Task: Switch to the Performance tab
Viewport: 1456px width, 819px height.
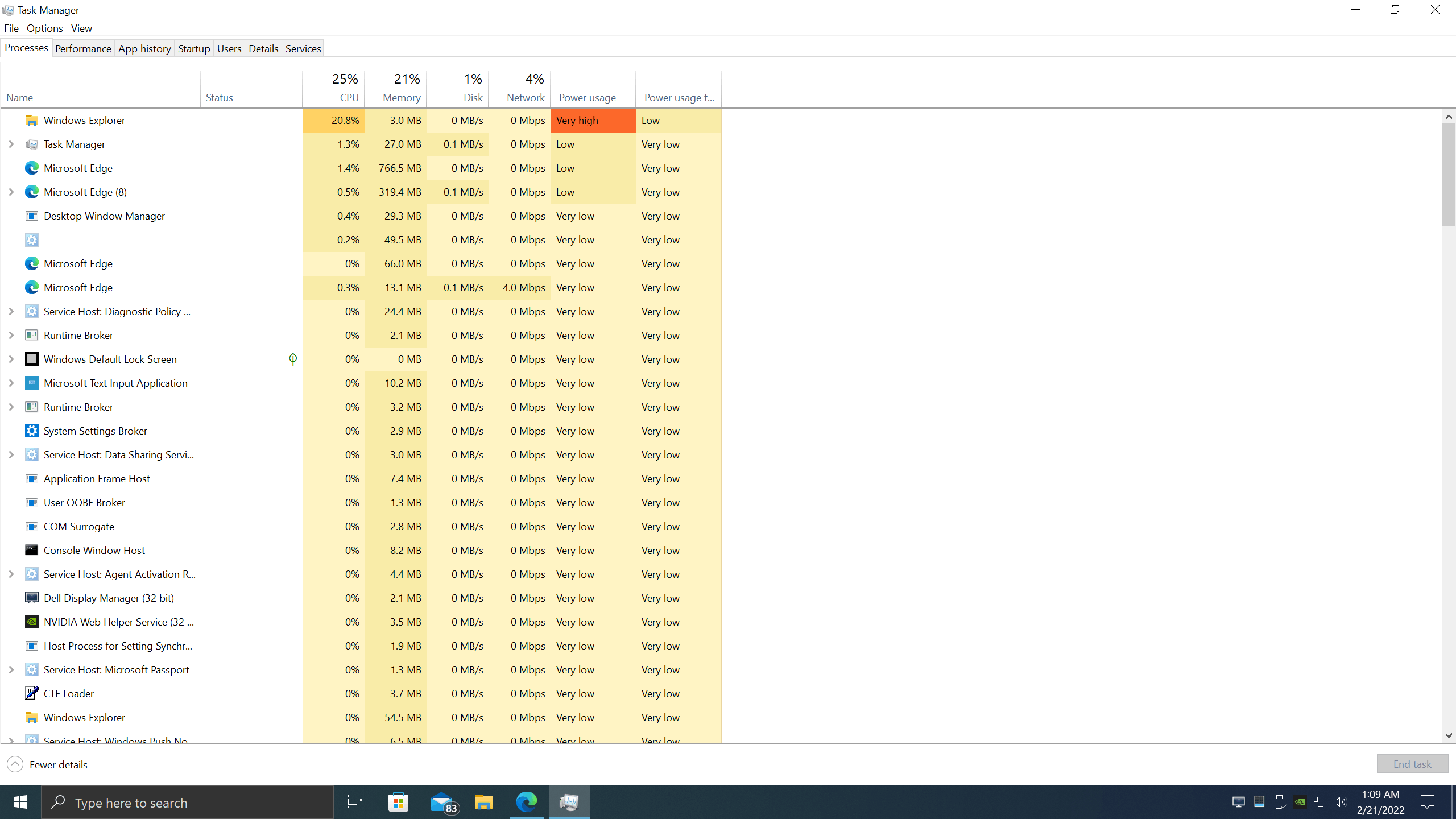Action: 83,48
